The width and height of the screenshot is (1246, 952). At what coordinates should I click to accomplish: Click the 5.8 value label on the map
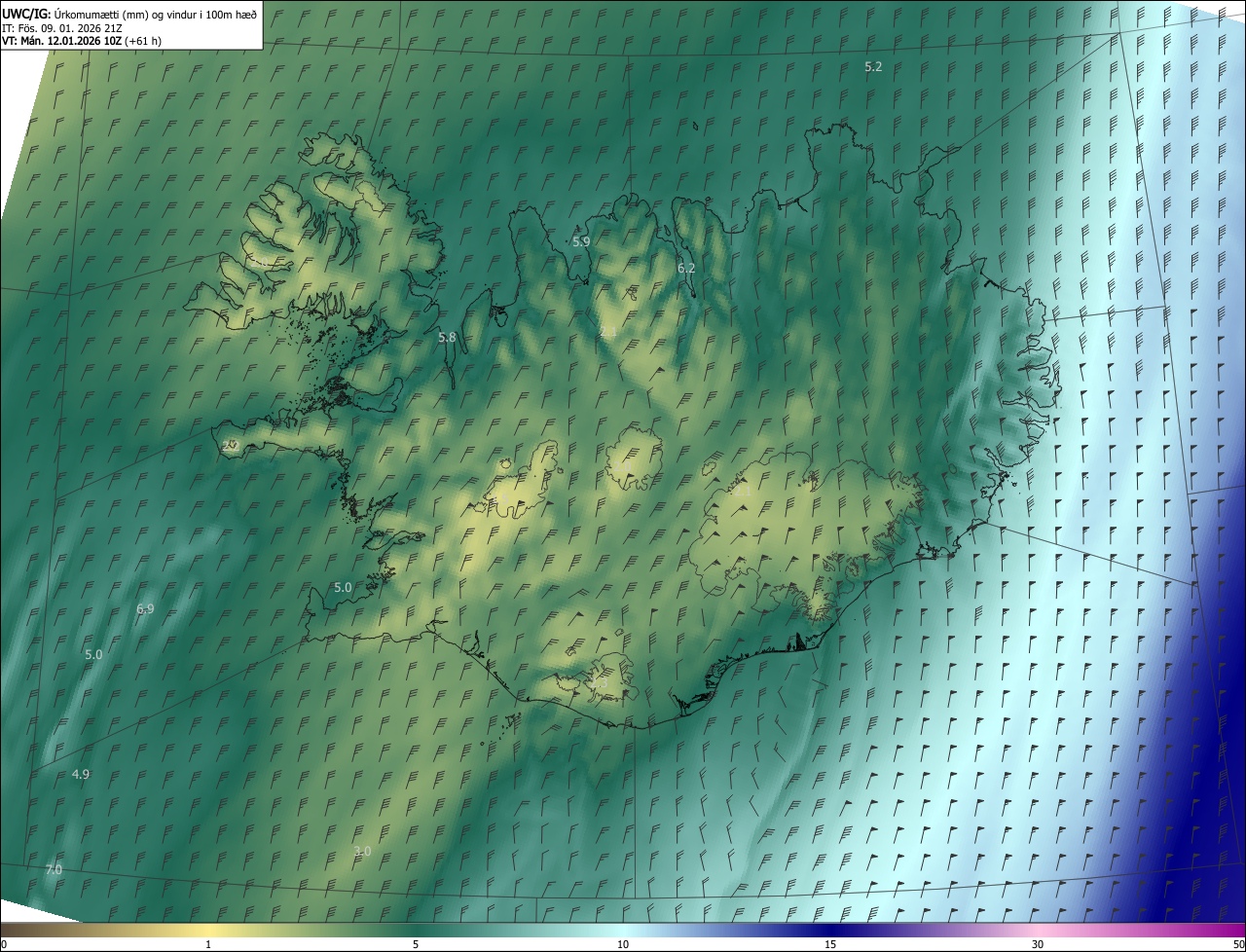(x=447, y=337)
